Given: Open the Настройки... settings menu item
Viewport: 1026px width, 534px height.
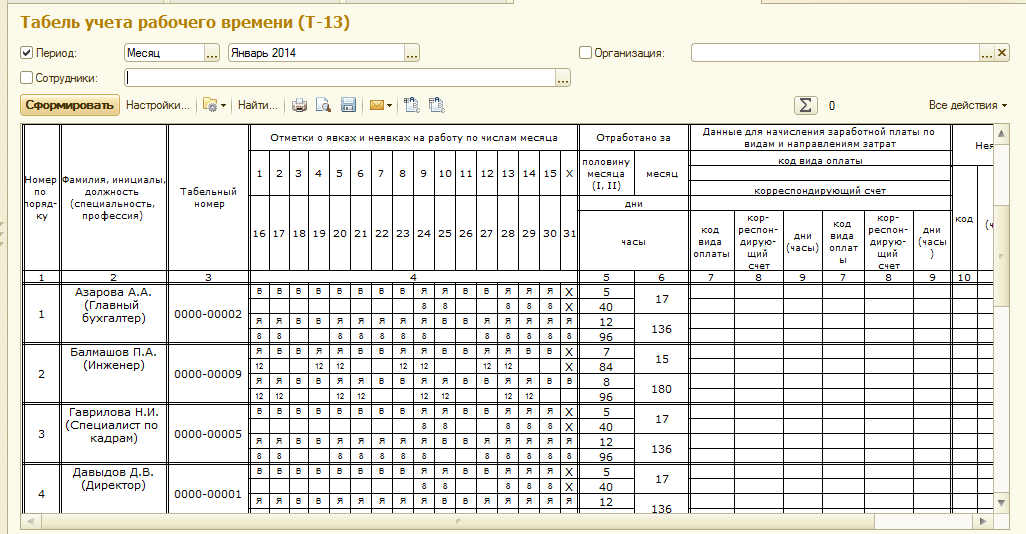Looking at the screenshot, I should [x=157, y=105].
